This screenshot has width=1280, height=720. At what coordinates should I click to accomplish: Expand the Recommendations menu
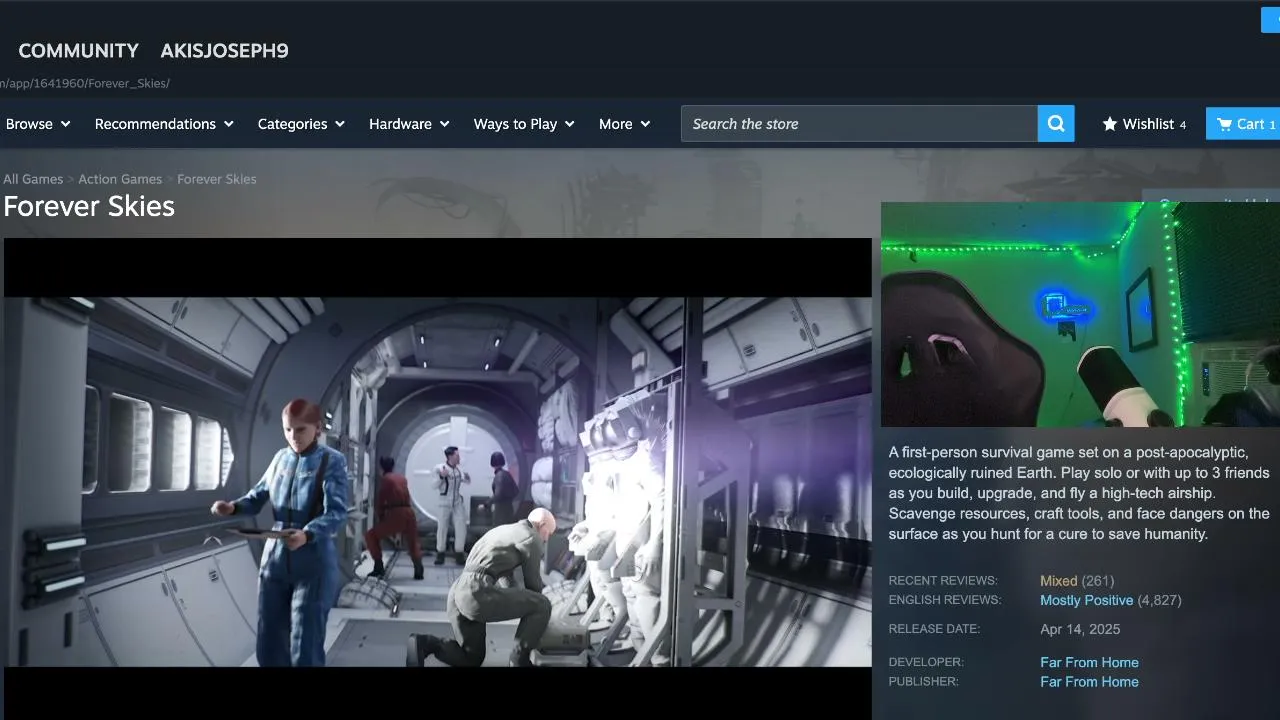point(164,124)
